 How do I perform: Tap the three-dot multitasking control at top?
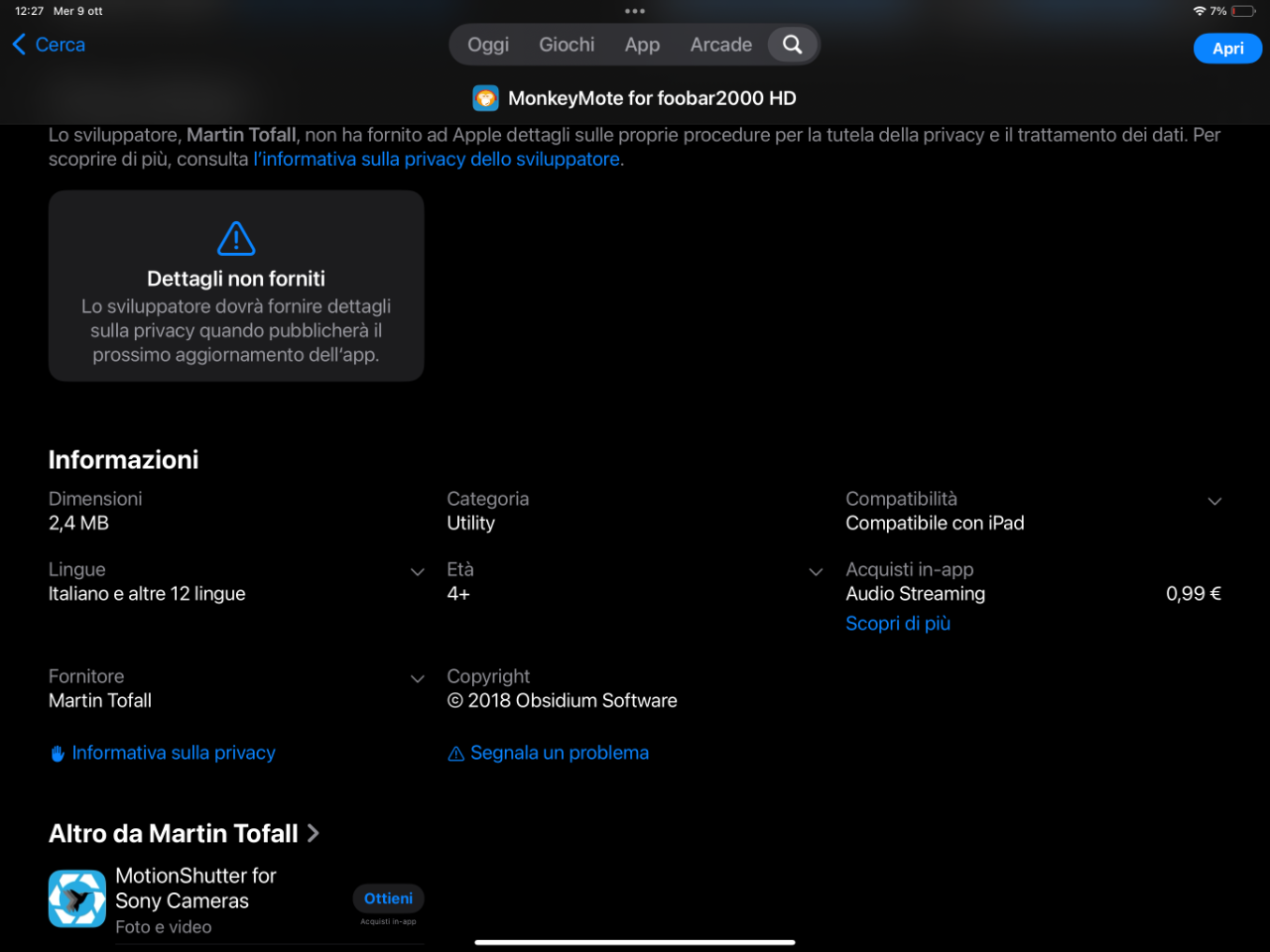(635, 11)
